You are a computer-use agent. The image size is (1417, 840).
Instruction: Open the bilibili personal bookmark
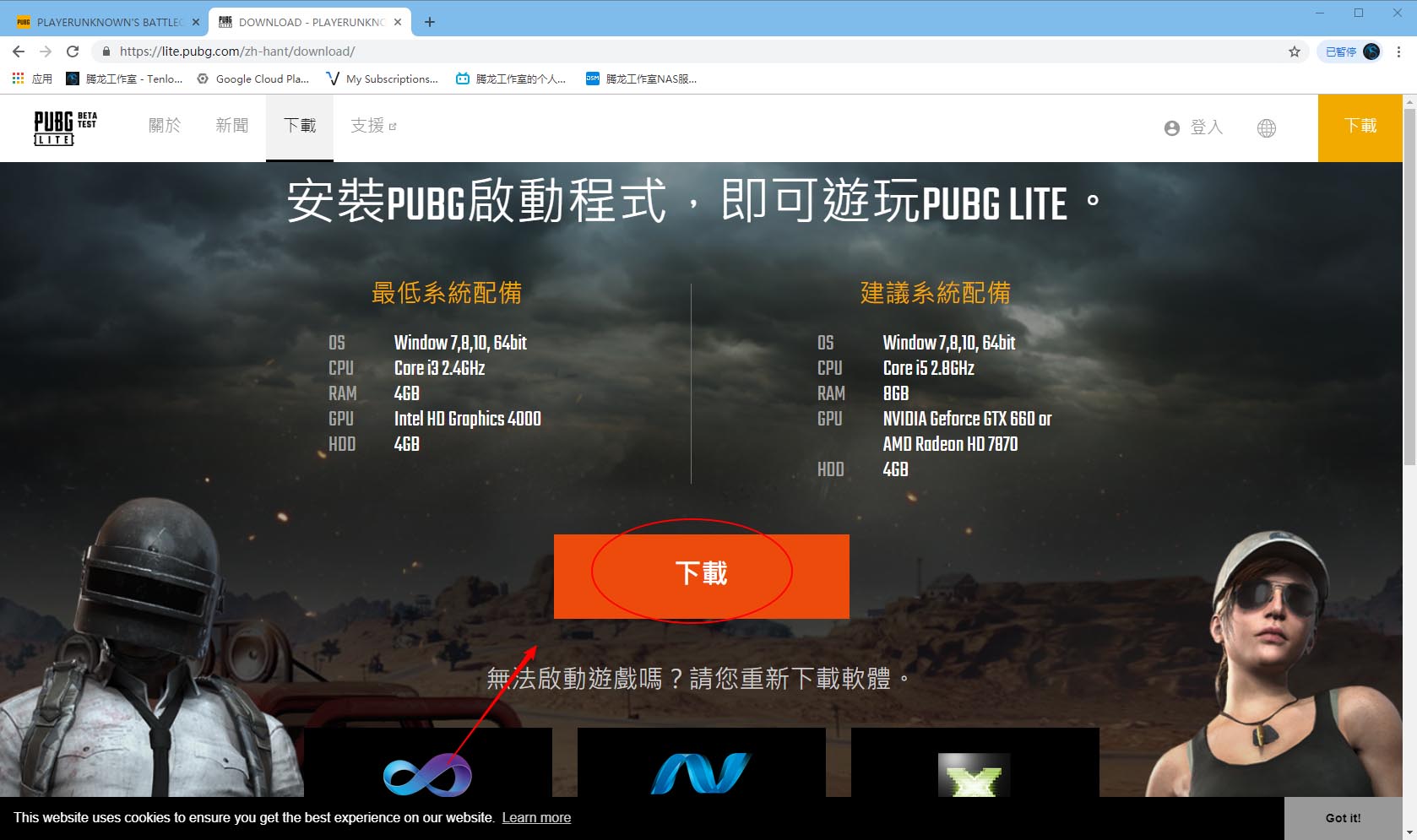[511, 79]
